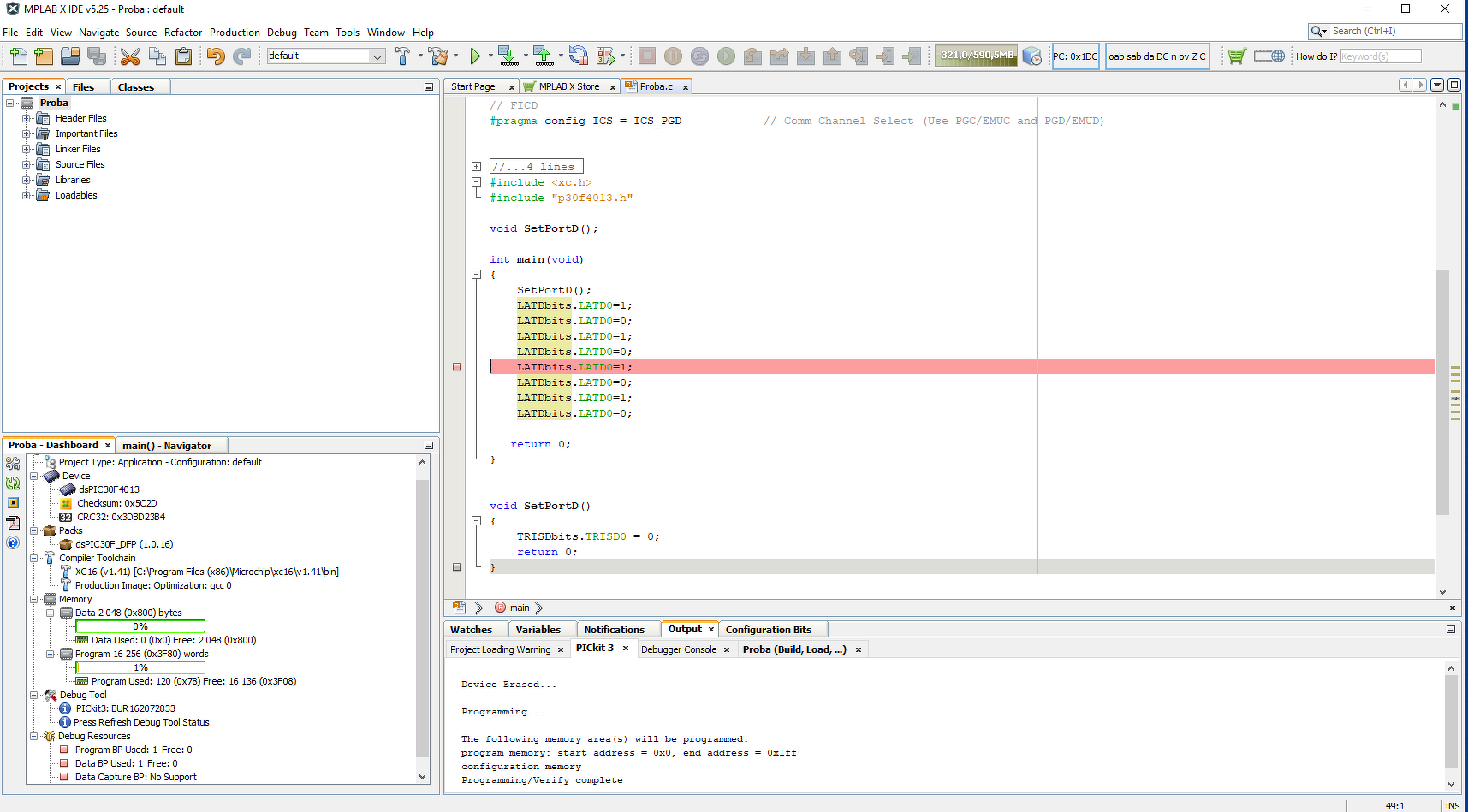Click the New File toolbar icon
This screenshot has width=1468, height=812.
pyautogui.click(x=18, y=56)
